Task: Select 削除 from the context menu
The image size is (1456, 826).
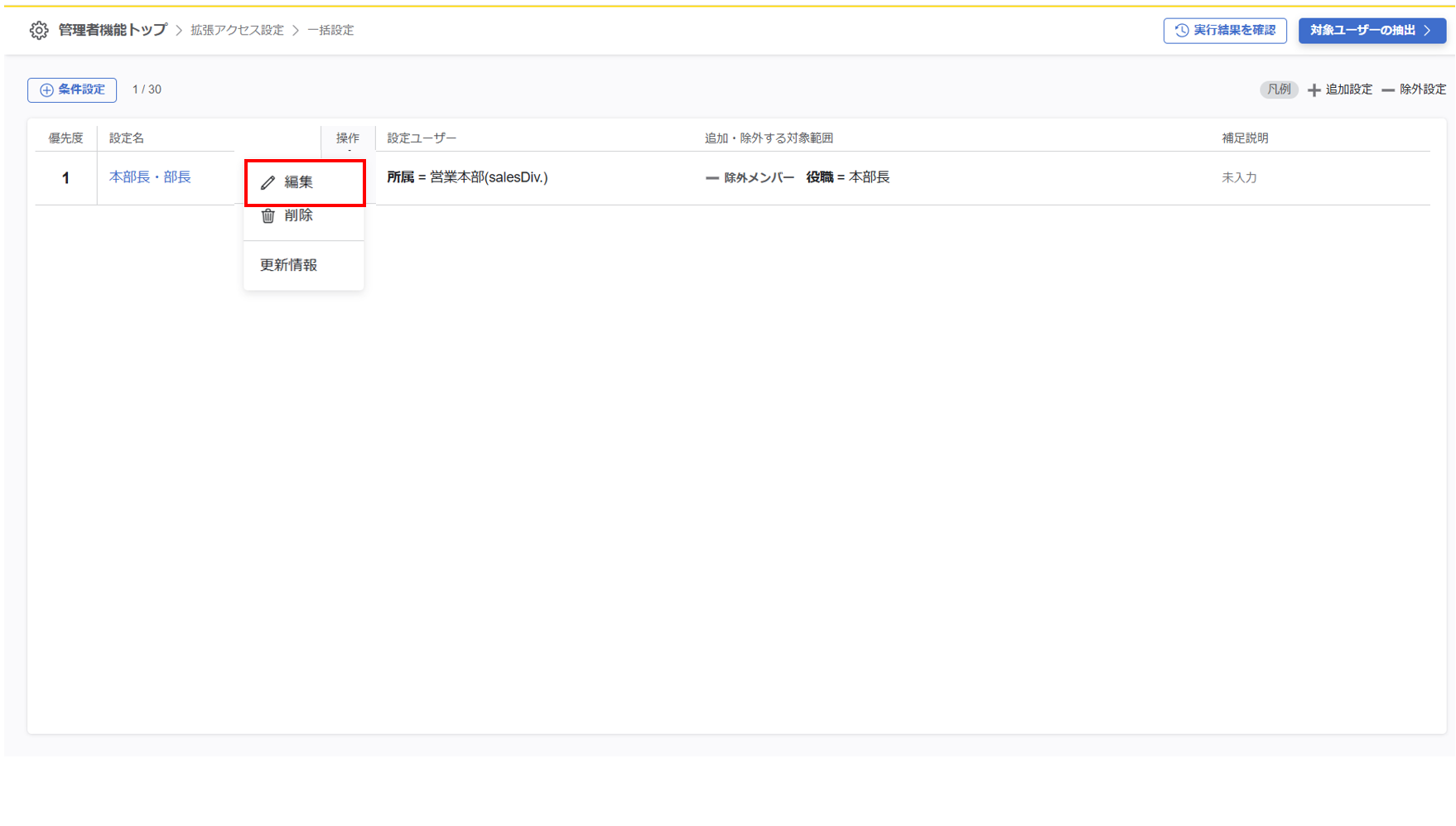Action: point(304,216)
